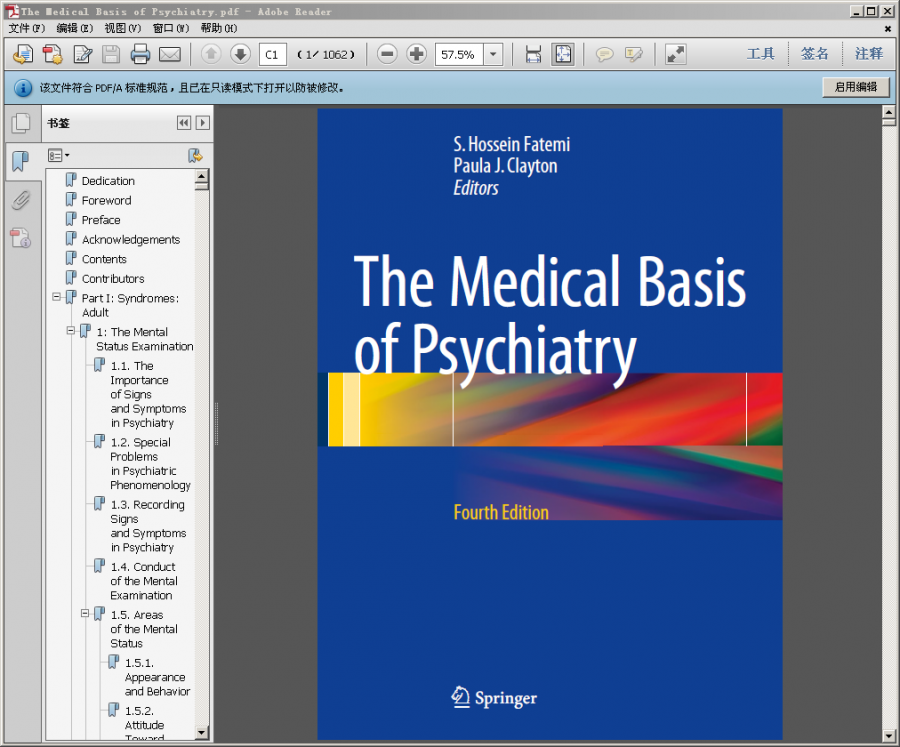This screenshot has width=900, height=747.
Task: Switch to Read Mode full-screen icon
Action: point(676,55)
